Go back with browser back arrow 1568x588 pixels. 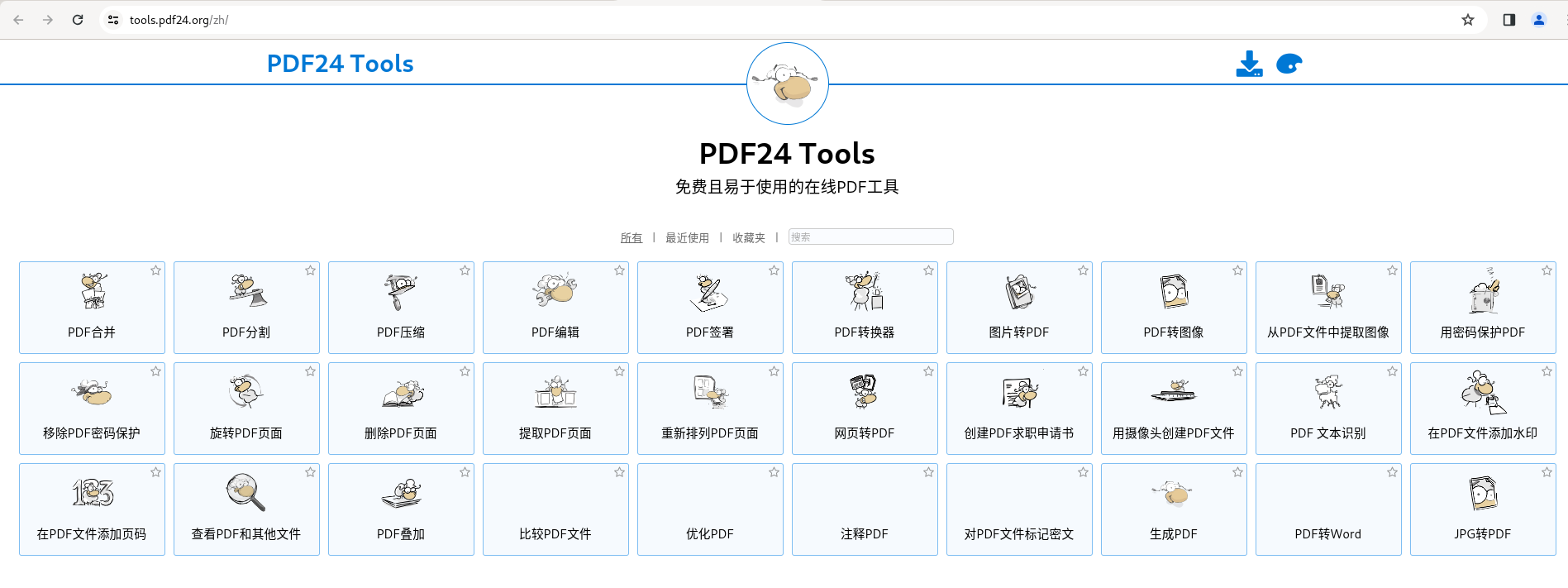click(18, 20)
